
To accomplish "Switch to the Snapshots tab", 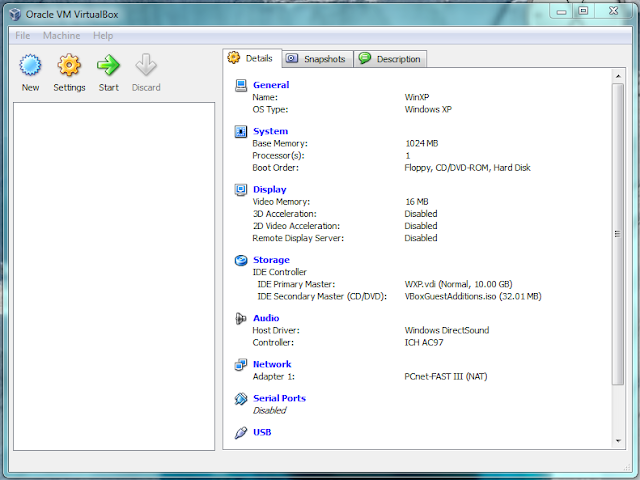I will click(317, 59).
